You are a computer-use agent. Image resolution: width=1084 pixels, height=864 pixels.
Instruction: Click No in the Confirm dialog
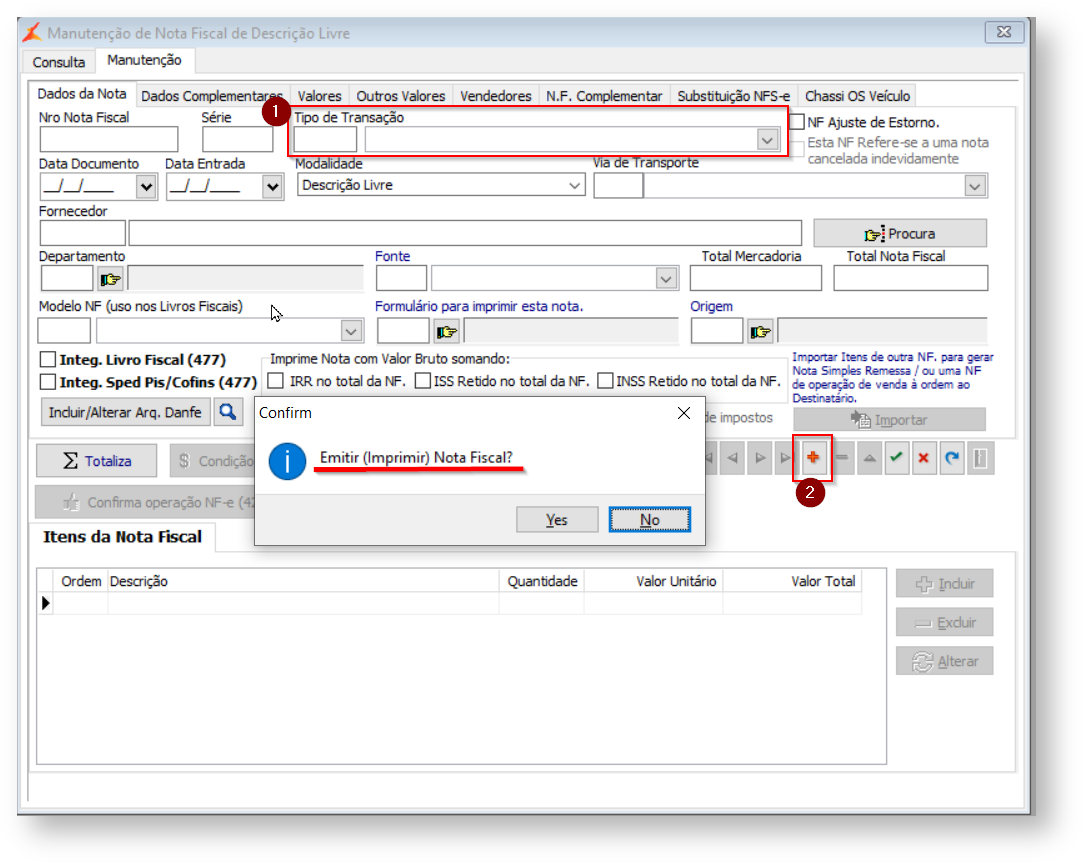649,520
